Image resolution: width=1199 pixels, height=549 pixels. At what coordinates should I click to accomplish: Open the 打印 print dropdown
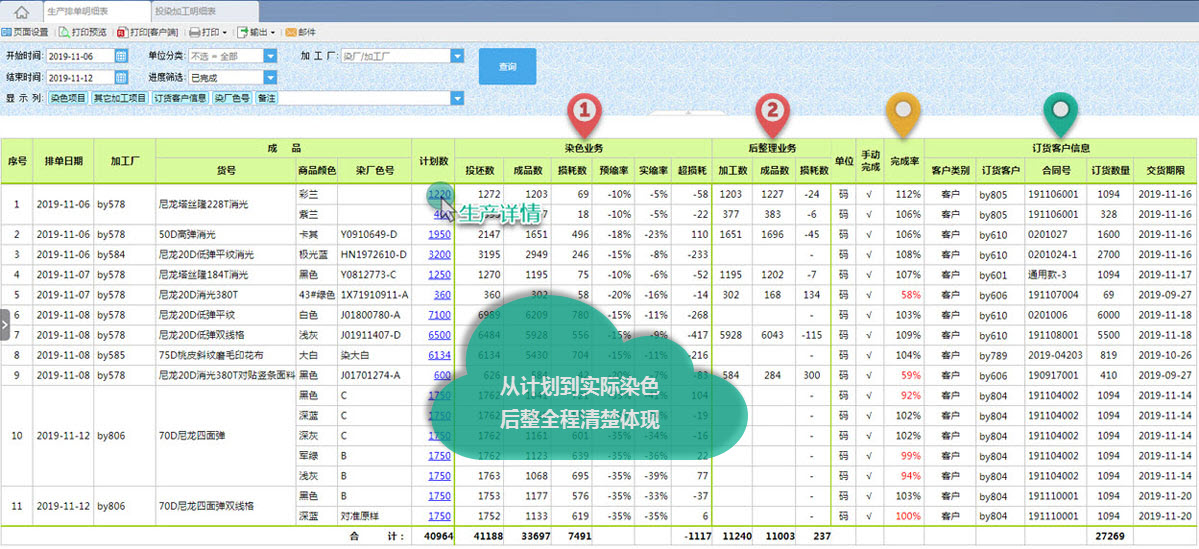coord(208,33)
